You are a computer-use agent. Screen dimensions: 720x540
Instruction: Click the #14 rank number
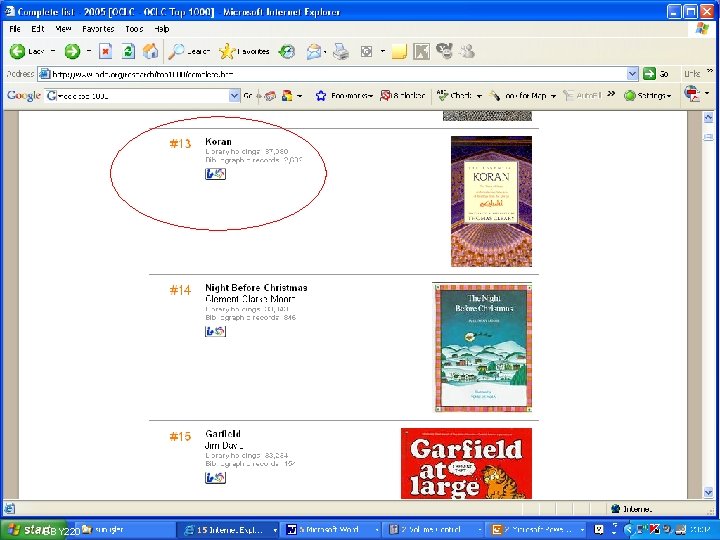(x=180, y=290)
